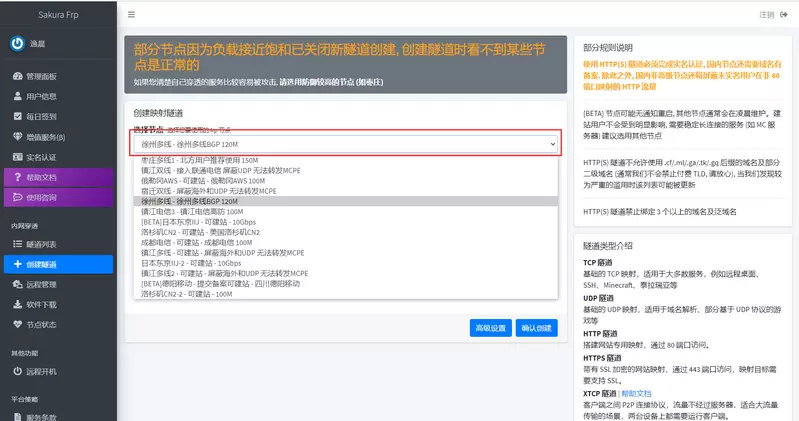Click the UDP 隧道 heading text

click(x=598, y=298)
